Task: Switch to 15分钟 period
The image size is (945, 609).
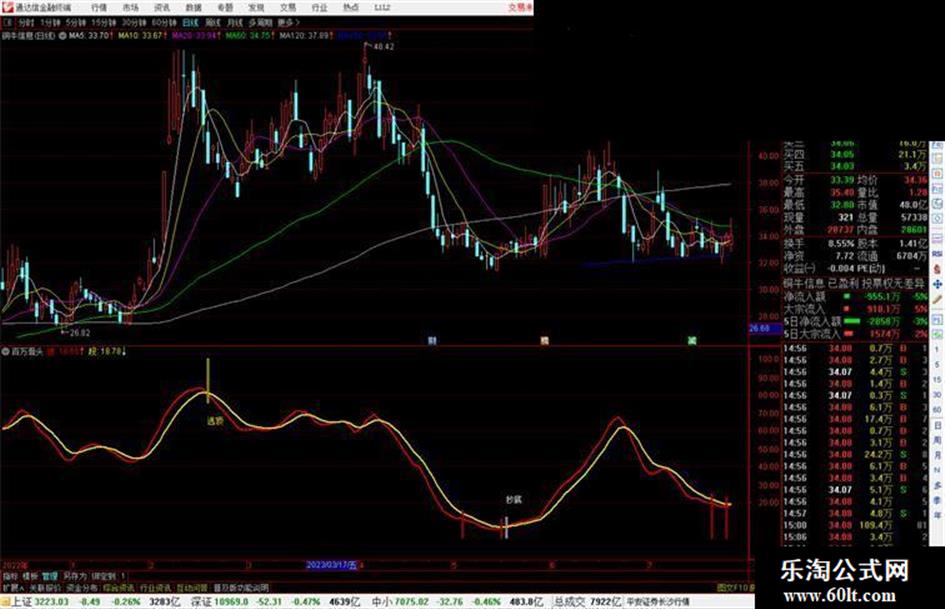Action: (104, 22)
